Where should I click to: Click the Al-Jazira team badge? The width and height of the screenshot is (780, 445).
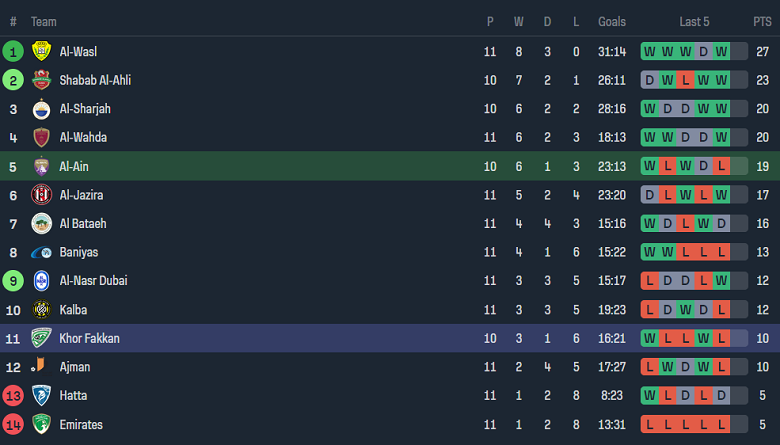41,195
